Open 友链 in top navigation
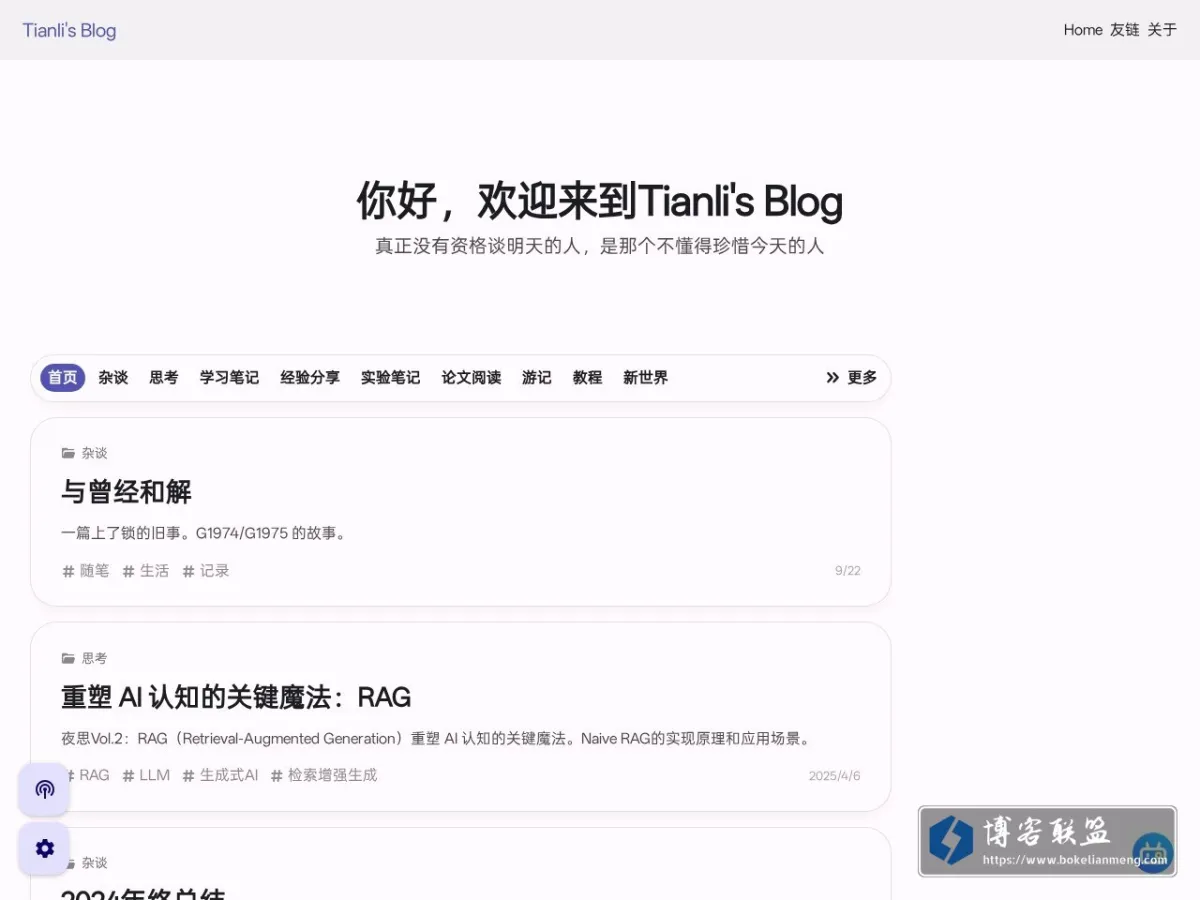The height and width of the screenshot is (900, 1200). tap(1125, 30)
